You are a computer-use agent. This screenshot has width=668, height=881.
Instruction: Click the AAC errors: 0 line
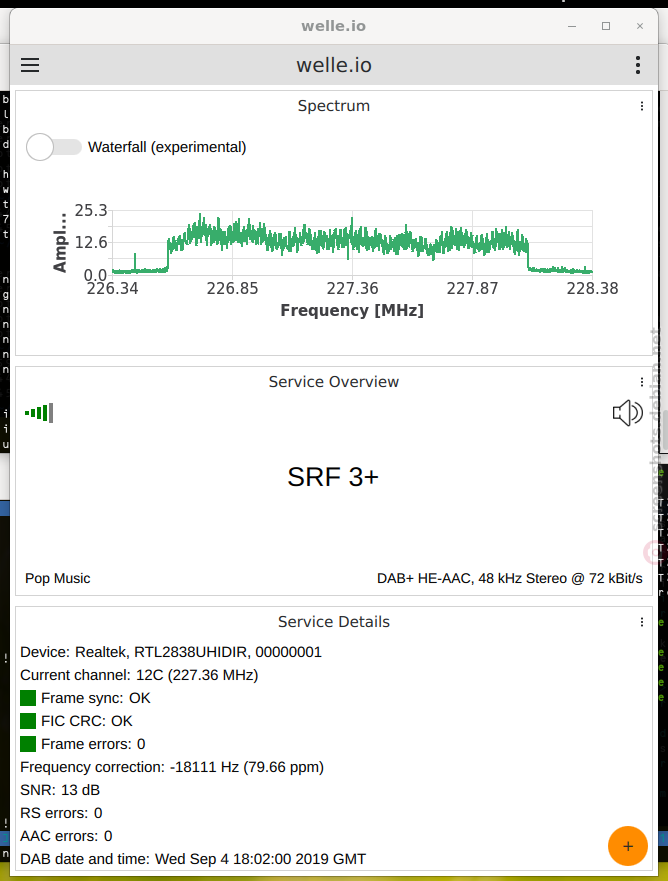66,836
